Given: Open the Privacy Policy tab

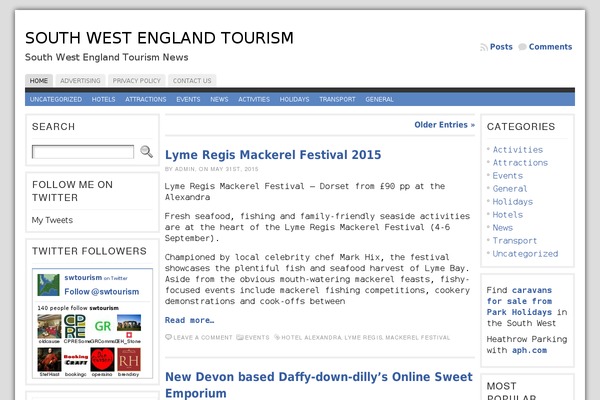Looking at the screenshot, I should [x=137, y=81].
